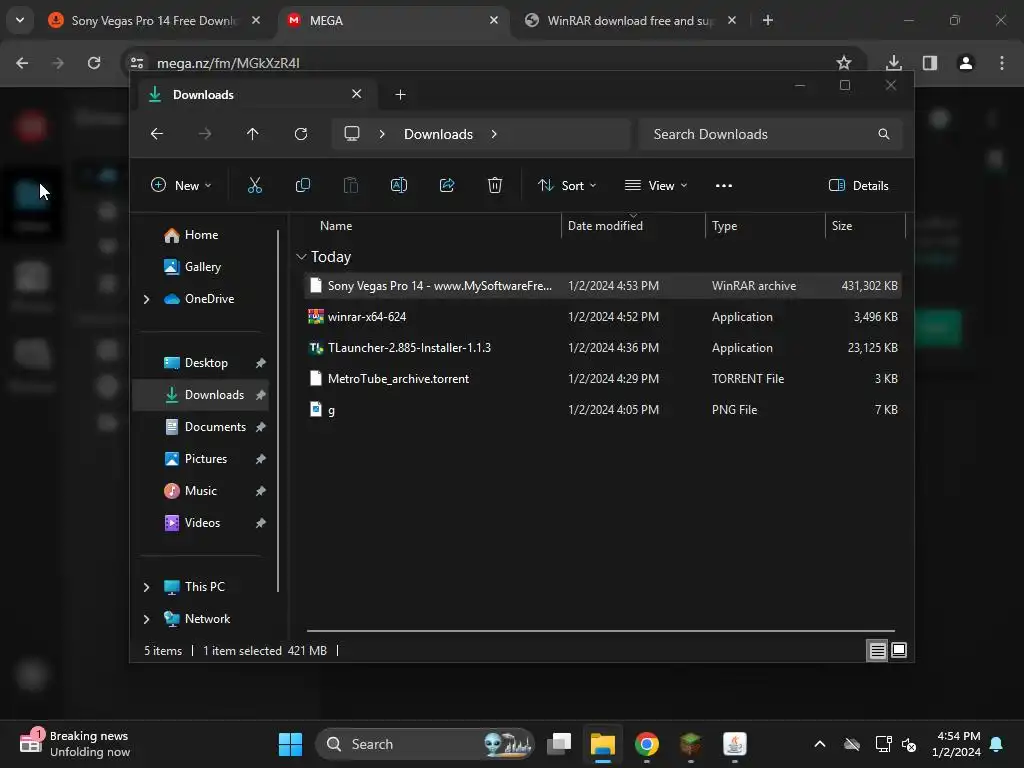Viewport: 1024px width, 768px height.
Task: Expand This PC in navigation pane
Action: (146, 587)
